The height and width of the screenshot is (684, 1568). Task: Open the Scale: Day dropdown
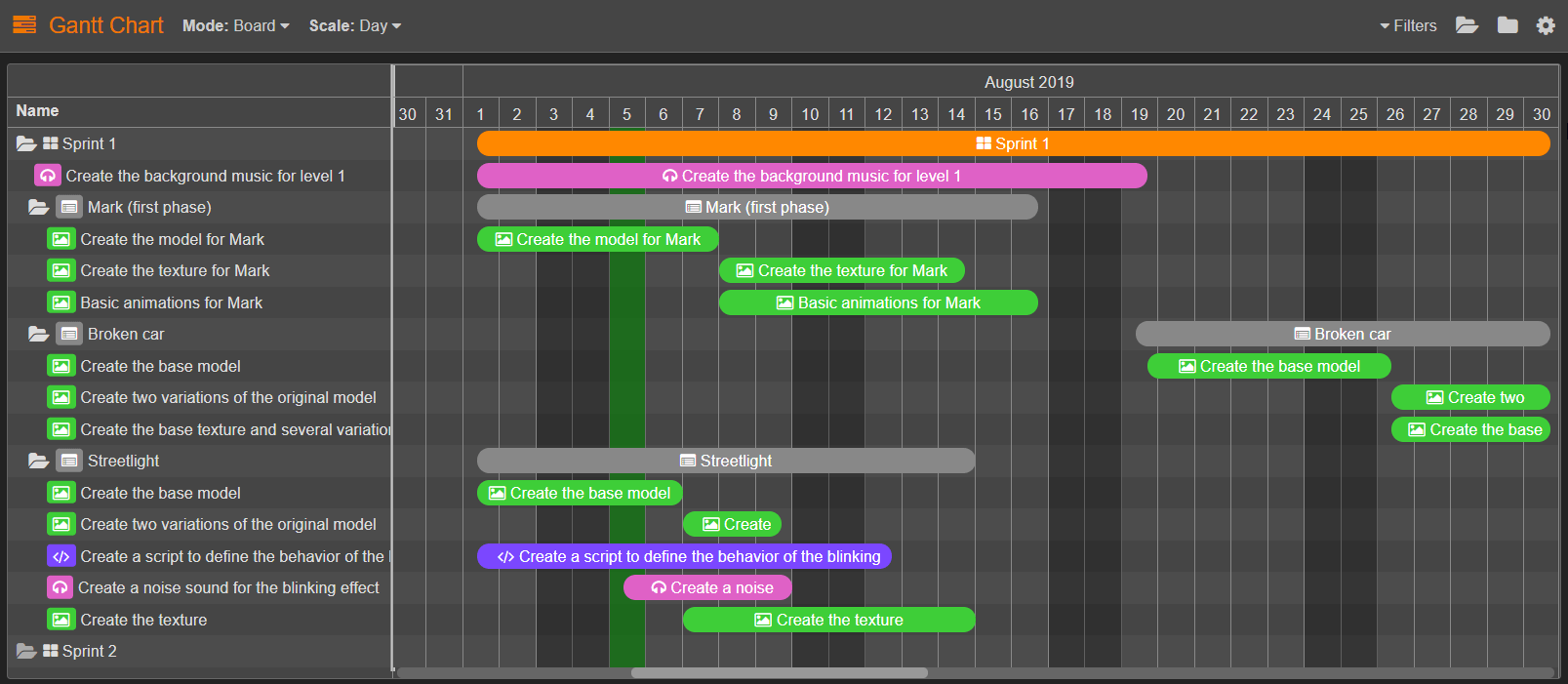pyautogui.click(x=354, y=26)
